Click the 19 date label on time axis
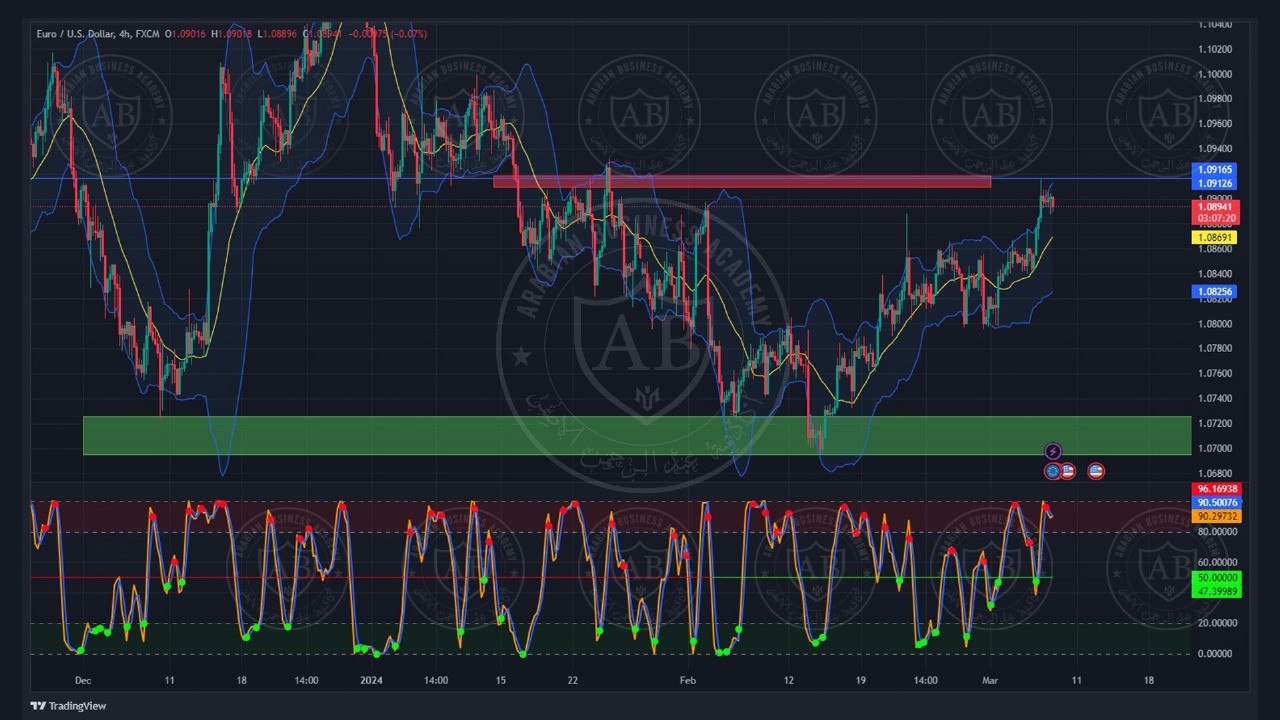 point(860,681)
